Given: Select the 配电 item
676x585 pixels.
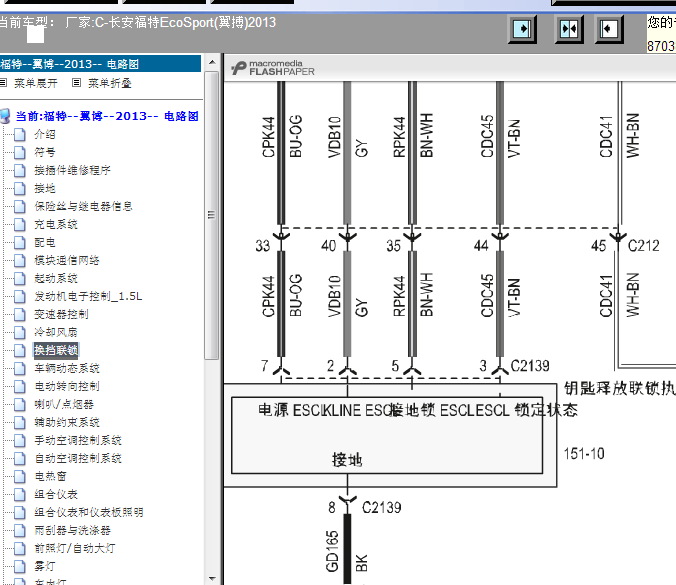Looking at the screenshot, I should pos(45,242).
